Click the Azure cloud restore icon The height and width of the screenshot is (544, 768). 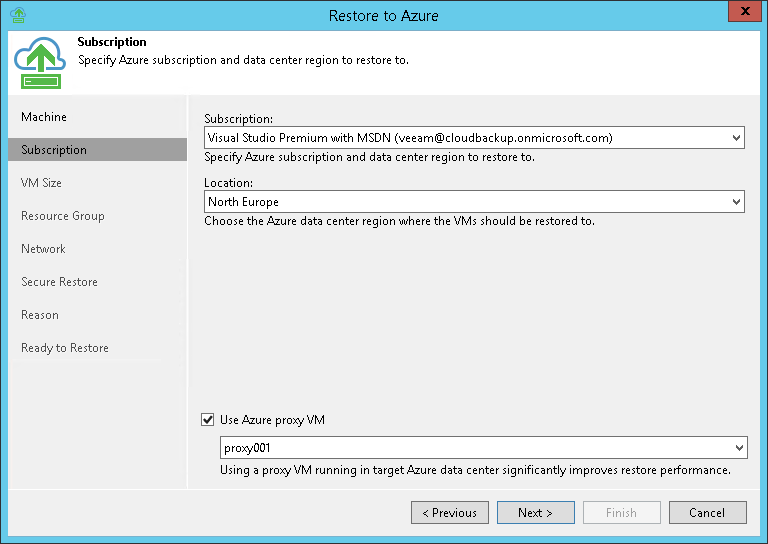coord(40,62)
